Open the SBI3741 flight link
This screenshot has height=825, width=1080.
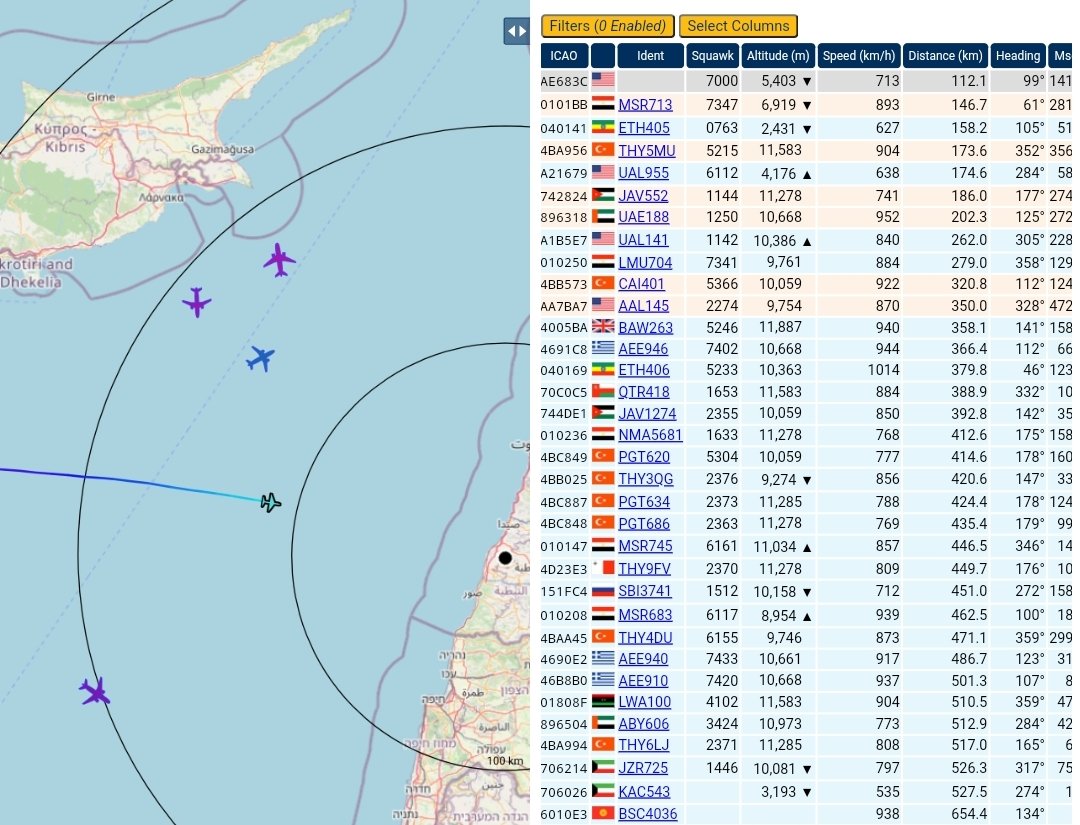644,591
